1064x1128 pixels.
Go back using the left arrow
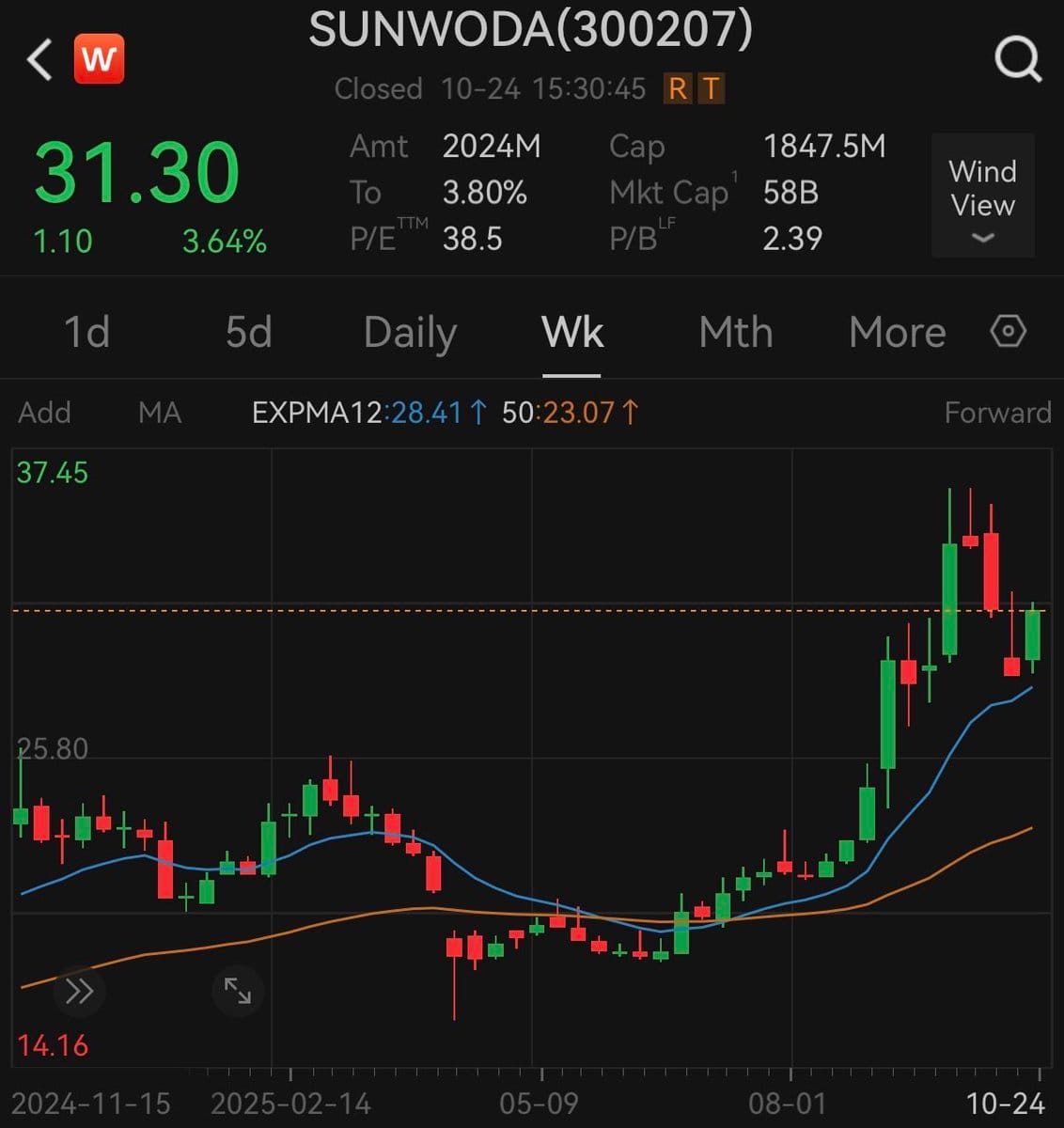40,60
